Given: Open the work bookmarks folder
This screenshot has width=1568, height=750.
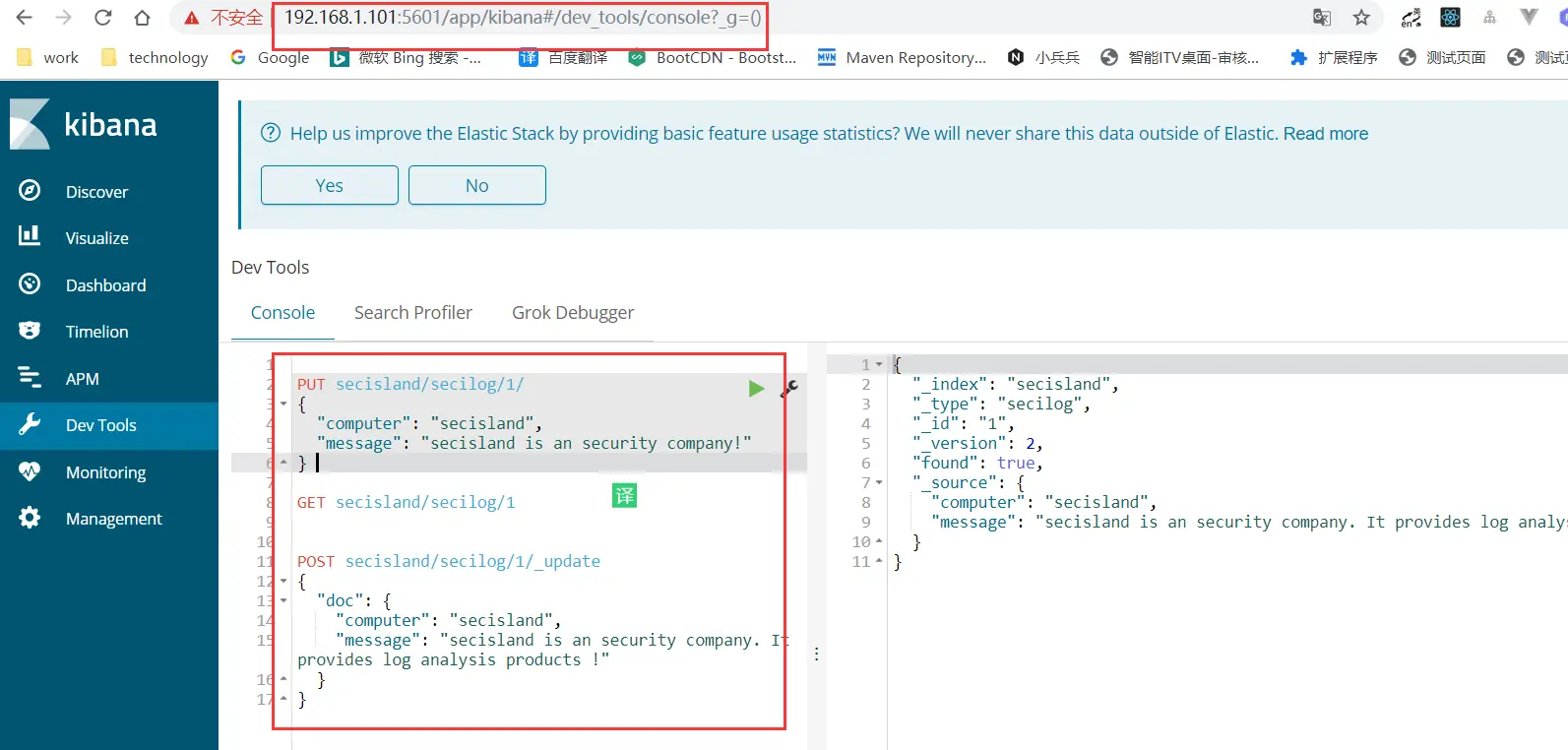Looking at the screenshot, I should coord(48,57).
